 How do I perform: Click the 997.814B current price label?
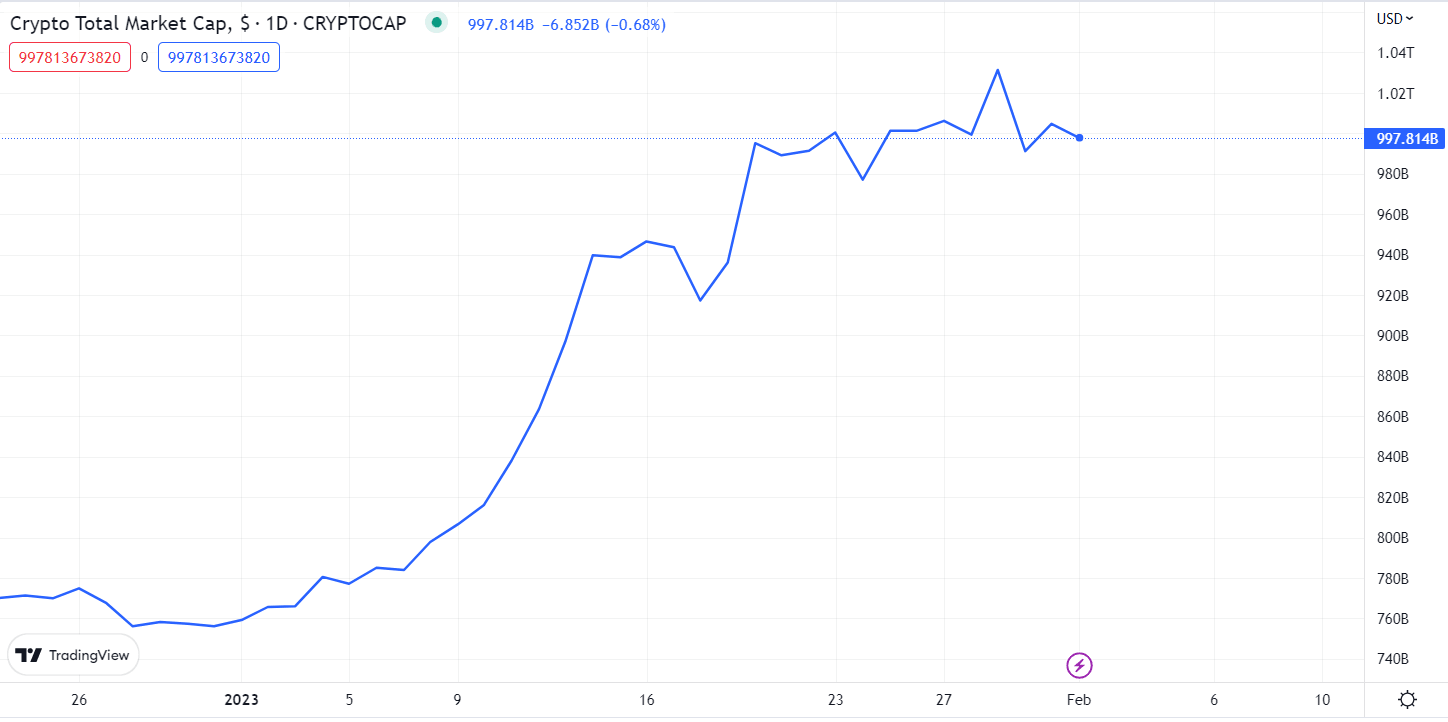(1404, 139)
